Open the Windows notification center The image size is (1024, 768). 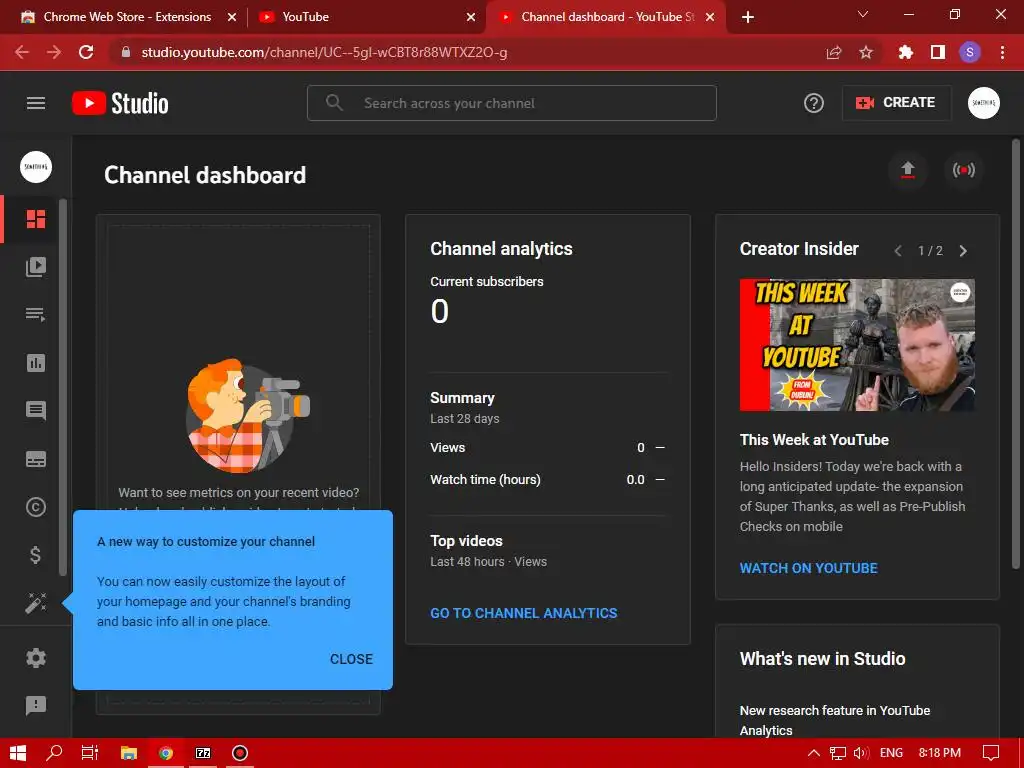(991, 753)
